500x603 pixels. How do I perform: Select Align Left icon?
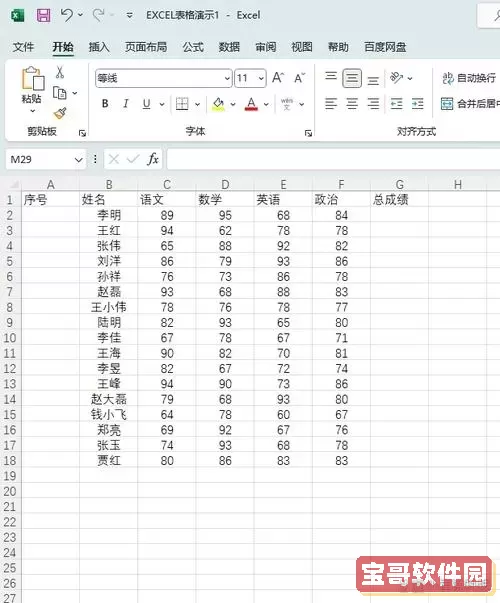(x=331, y=104)
